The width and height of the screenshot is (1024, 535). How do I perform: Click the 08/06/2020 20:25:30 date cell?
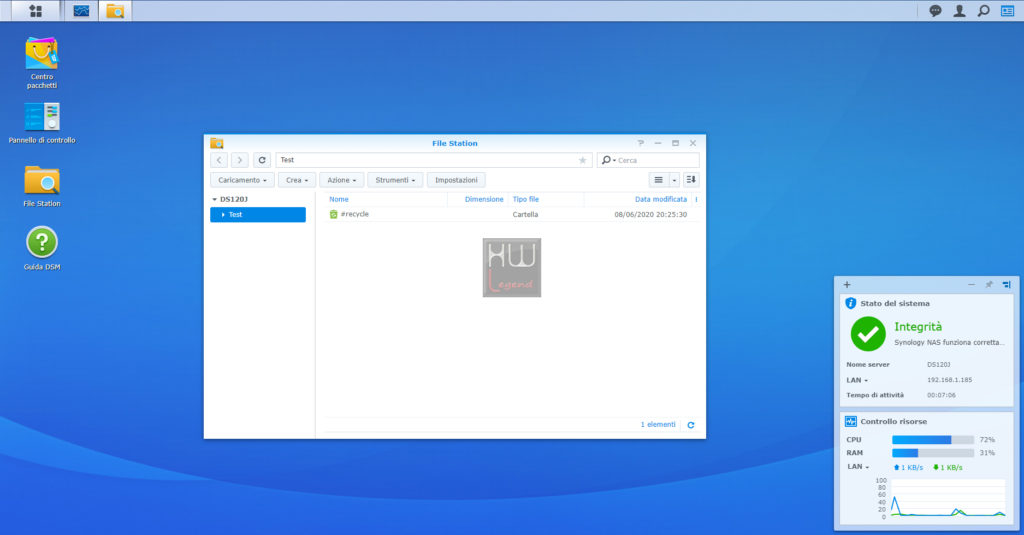tap(650, 214)
